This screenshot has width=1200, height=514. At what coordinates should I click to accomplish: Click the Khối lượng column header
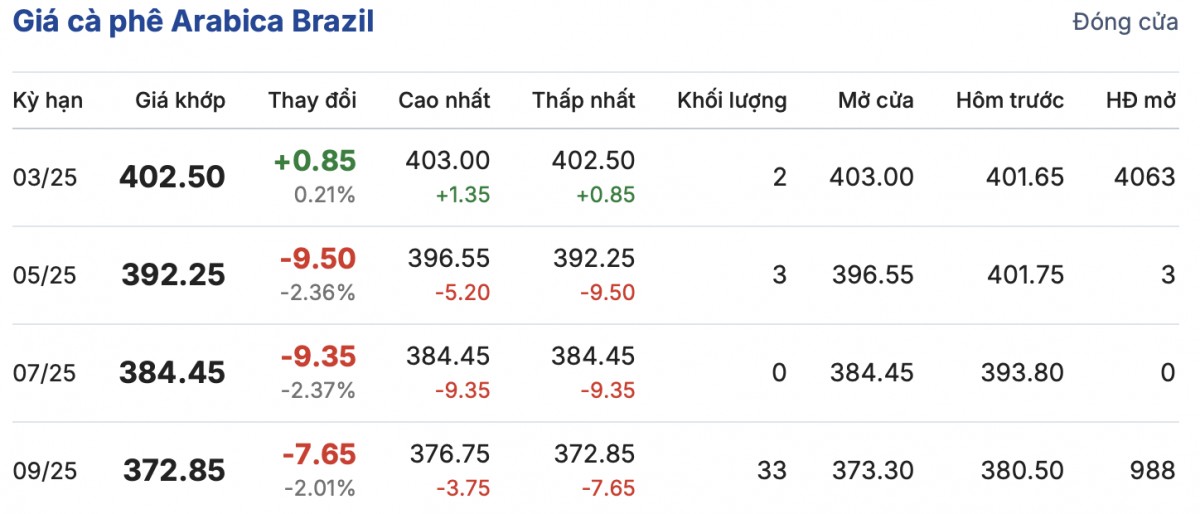pos(732,100)
